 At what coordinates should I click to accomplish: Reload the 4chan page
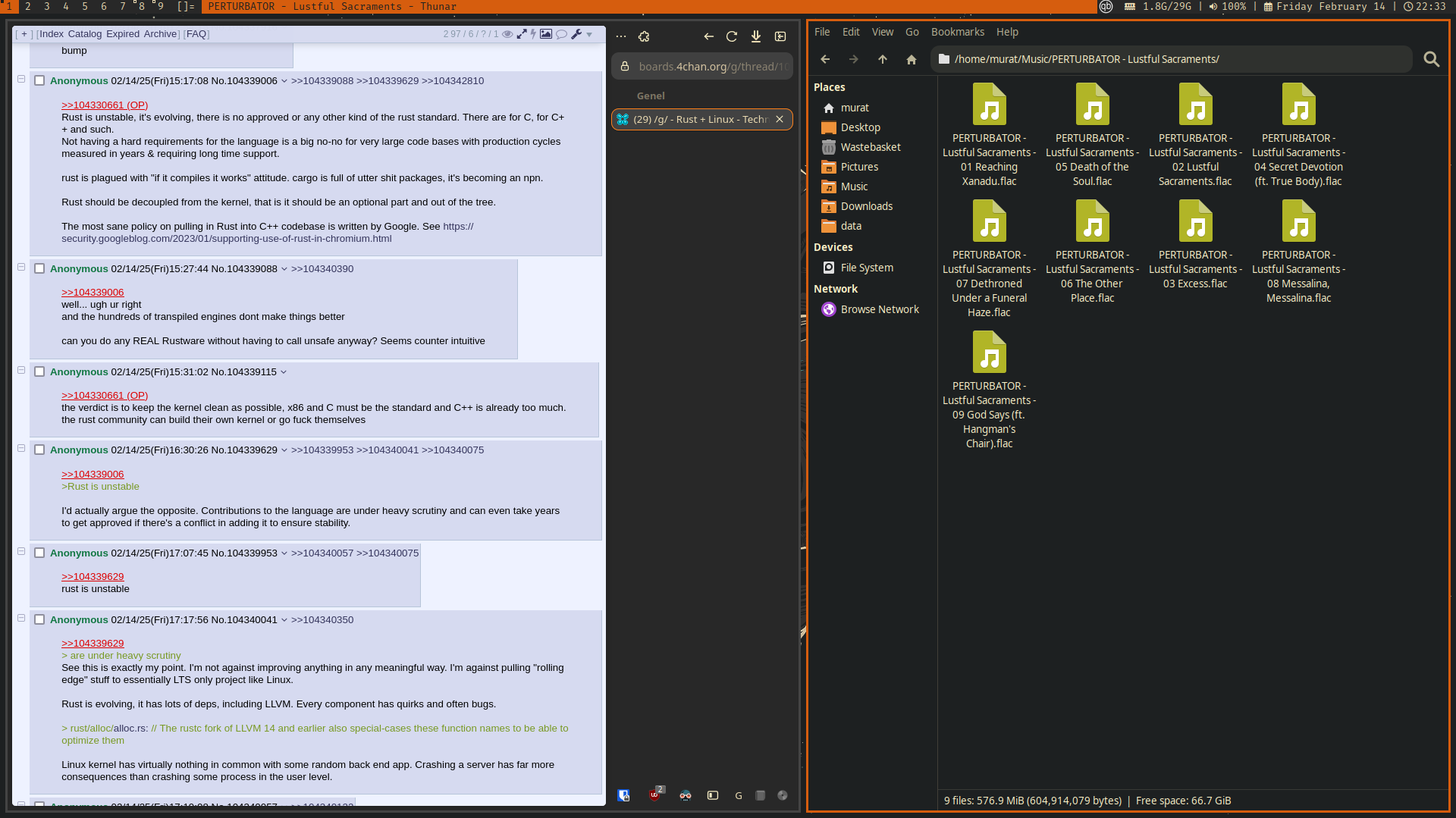[x=732, y=36]
